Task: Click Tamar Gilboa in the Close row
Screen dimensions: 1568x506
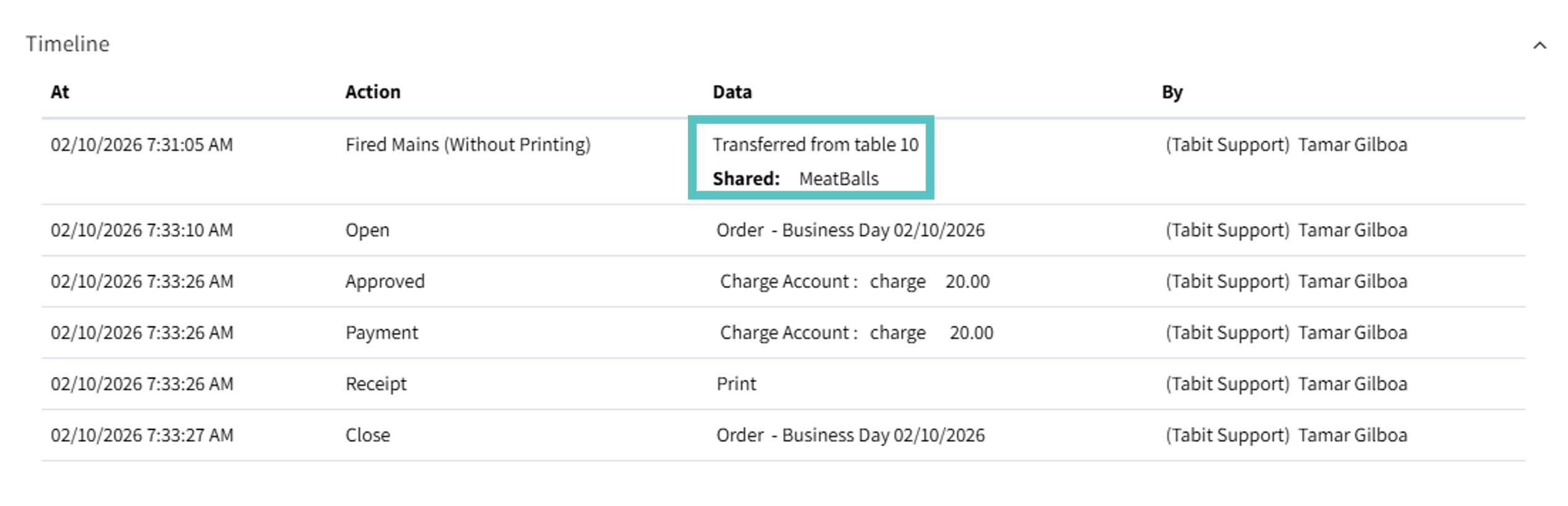Action: pos(1353,435)
